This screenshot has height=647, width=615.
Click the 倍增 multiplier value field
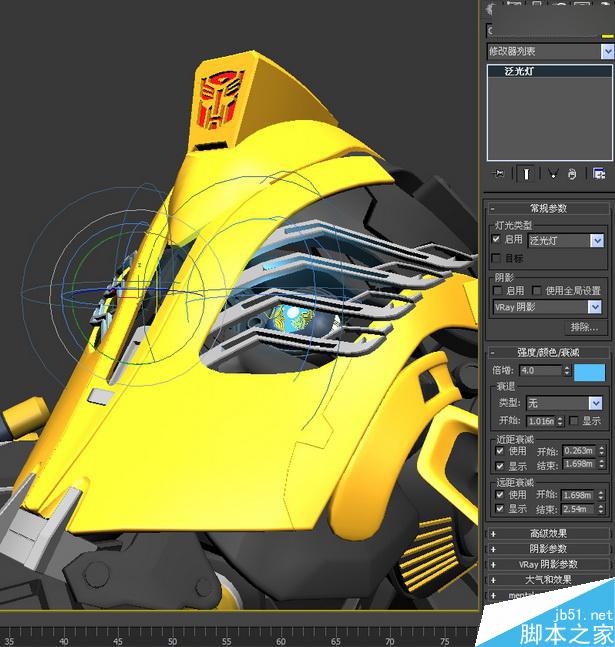541,371
